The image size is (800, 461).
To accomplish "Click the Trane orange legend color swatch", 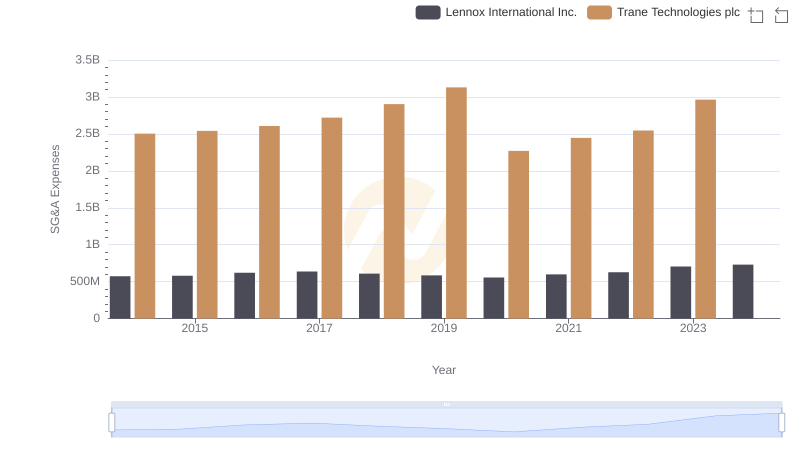I will [x=599, y=12].
